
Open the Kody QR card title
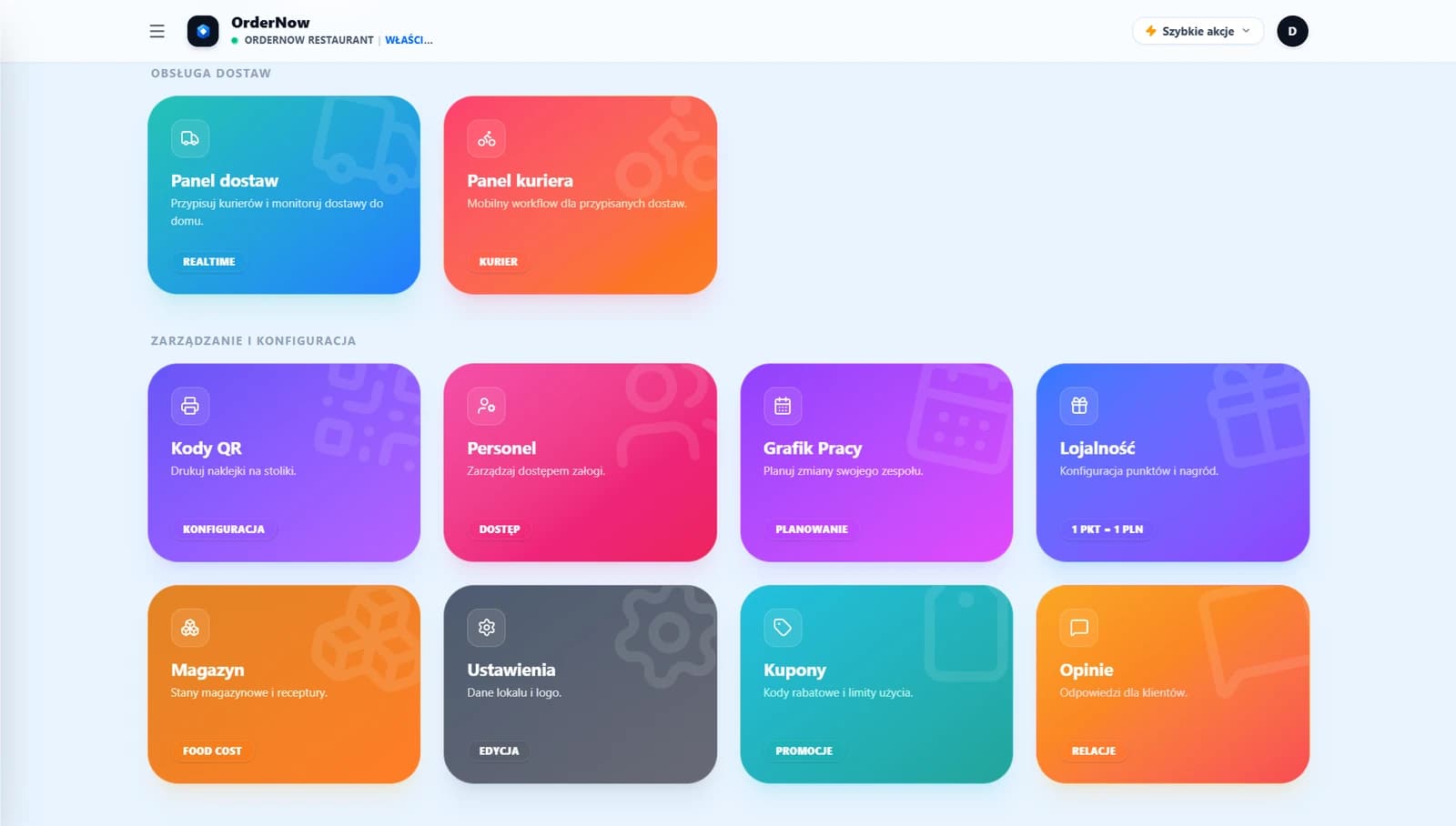tap(207, 448)
